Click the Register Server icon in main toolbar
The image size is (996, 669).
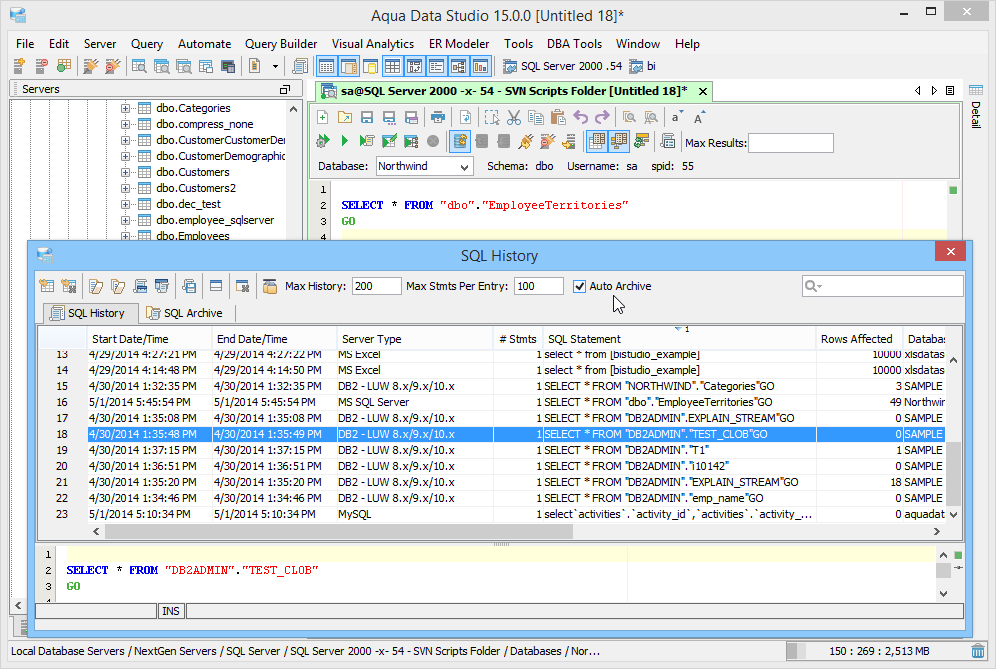click(20, 66)
